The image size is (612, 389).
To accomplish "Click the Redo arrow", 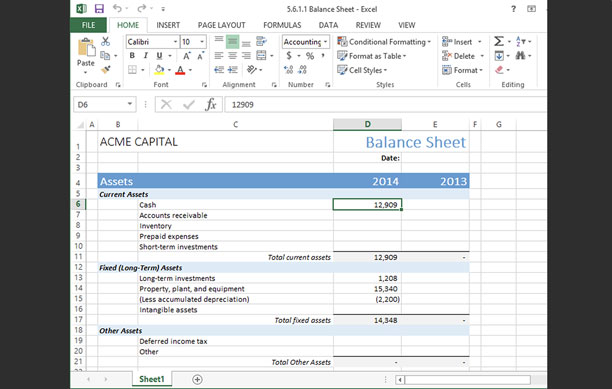I will tap(141, 8).
